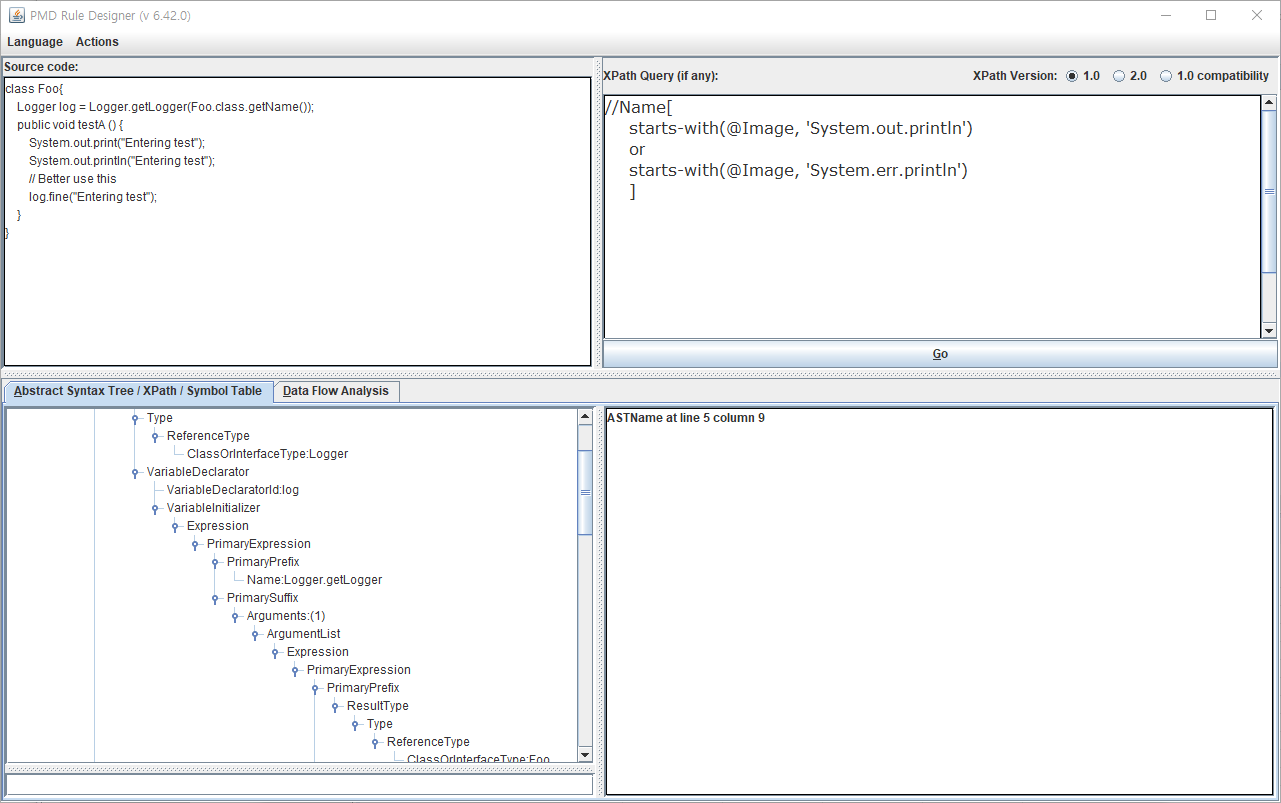Click 'class Foo{' line in source code

point(34,89)
